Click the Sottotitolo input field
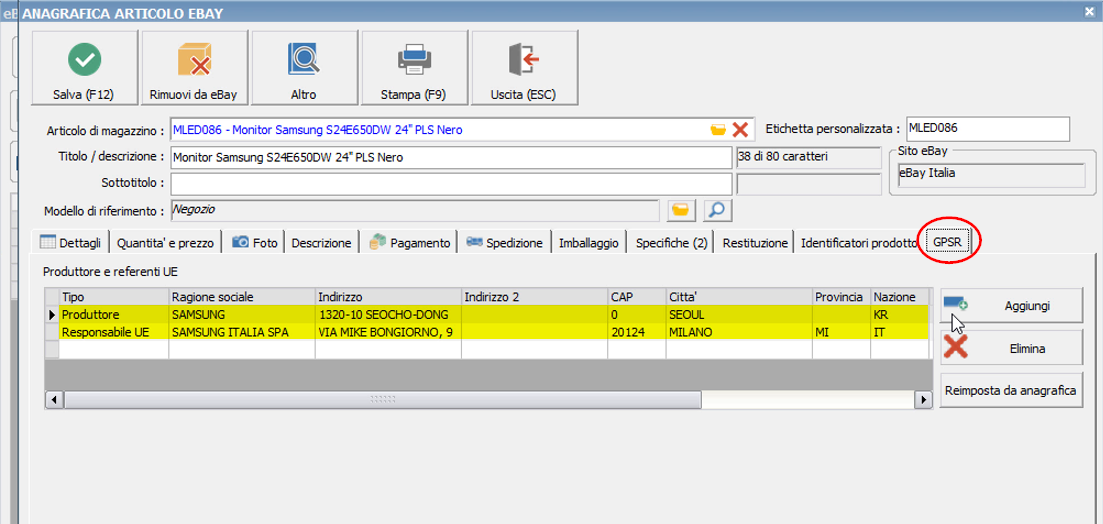 pos(451,184)
